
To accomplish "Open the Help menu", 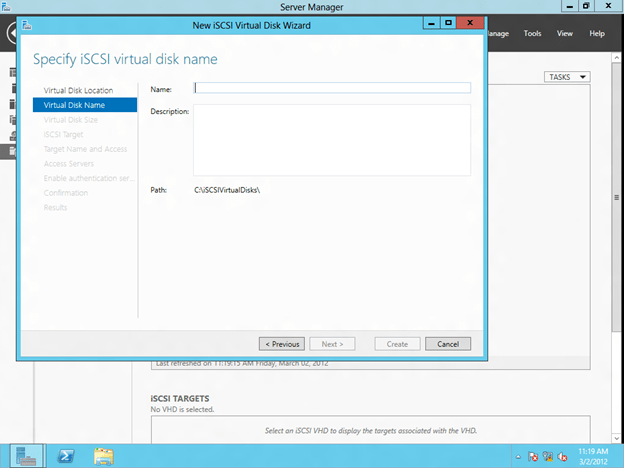I will [x=597, y=33].
